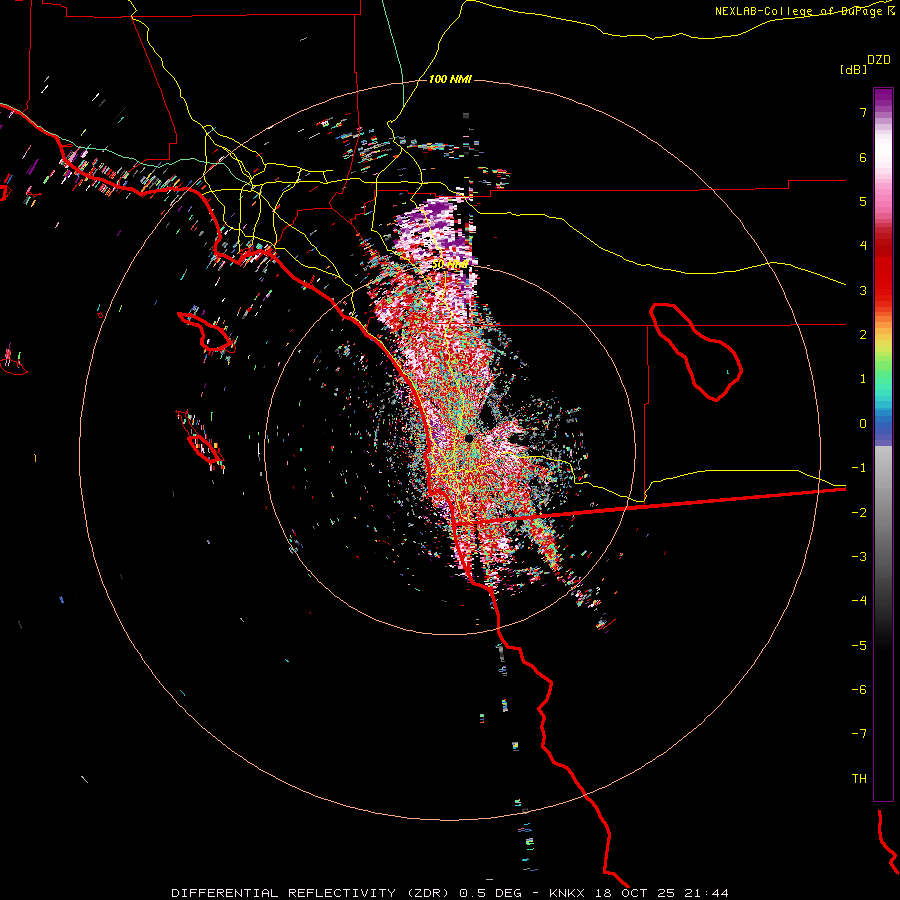Viewport: 900px width, 900px height.
Task: Select the -3 dB tick label
Action: click(859, 557)
